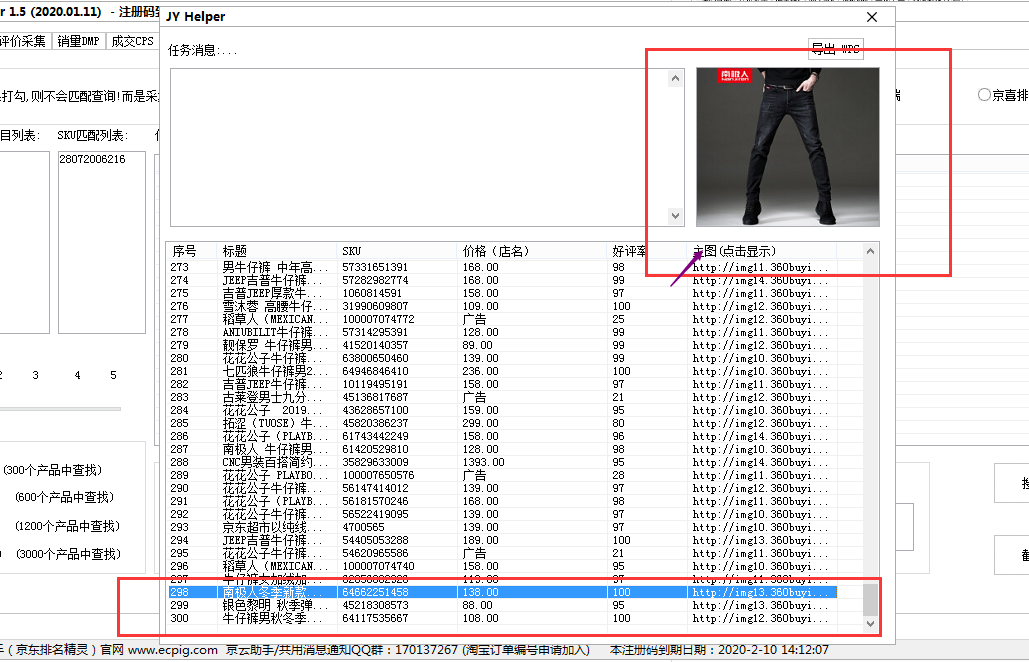The width and height of the screenshot is (1029, 662).
Task: Select row 293 京东超市以纯线...
Action: [501, 528]
